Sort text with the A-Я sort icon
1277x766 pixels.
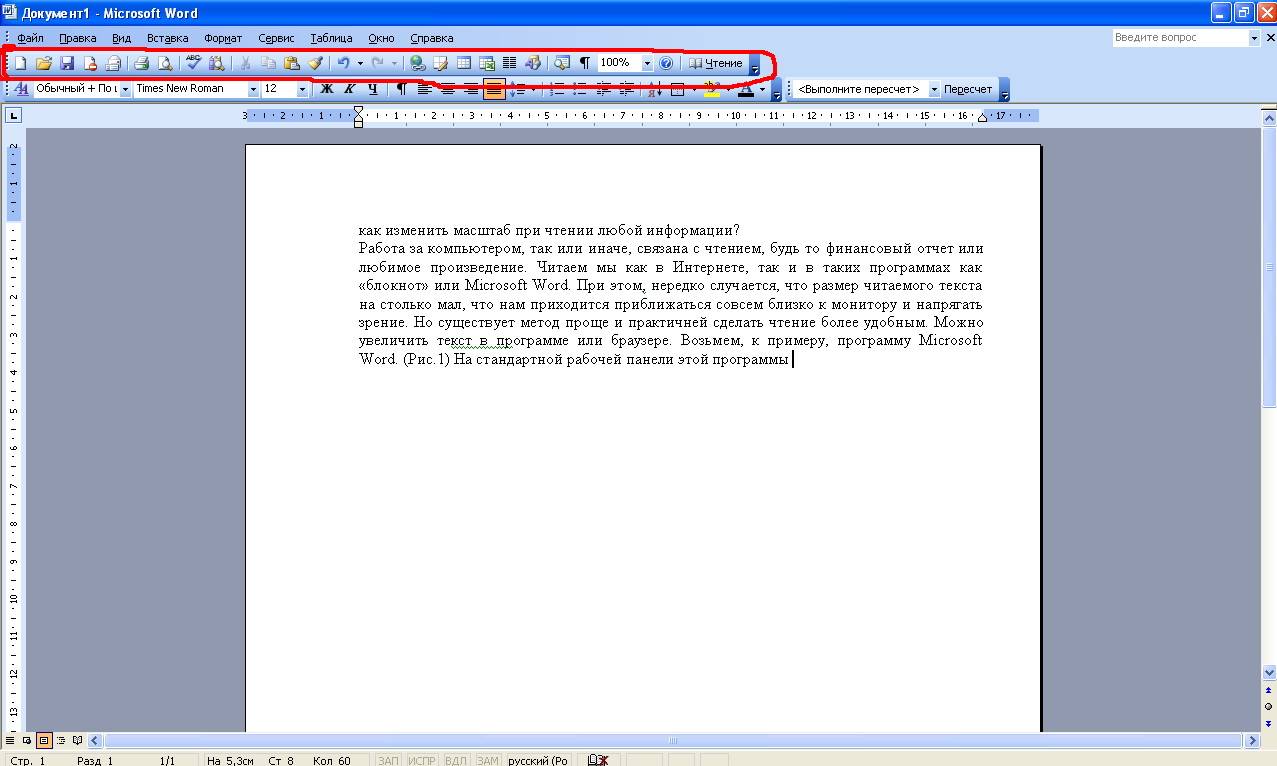point(654,89)
